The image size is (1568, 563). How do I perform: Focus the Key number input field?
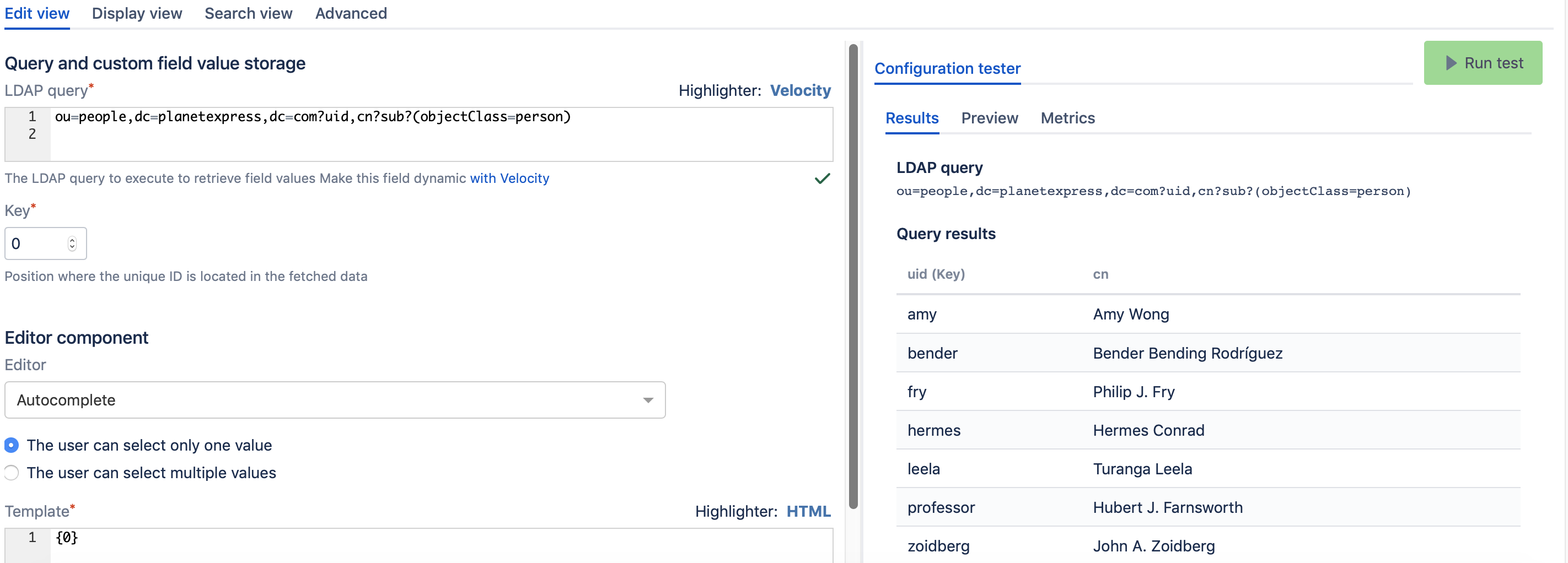[x=37, y=244]
